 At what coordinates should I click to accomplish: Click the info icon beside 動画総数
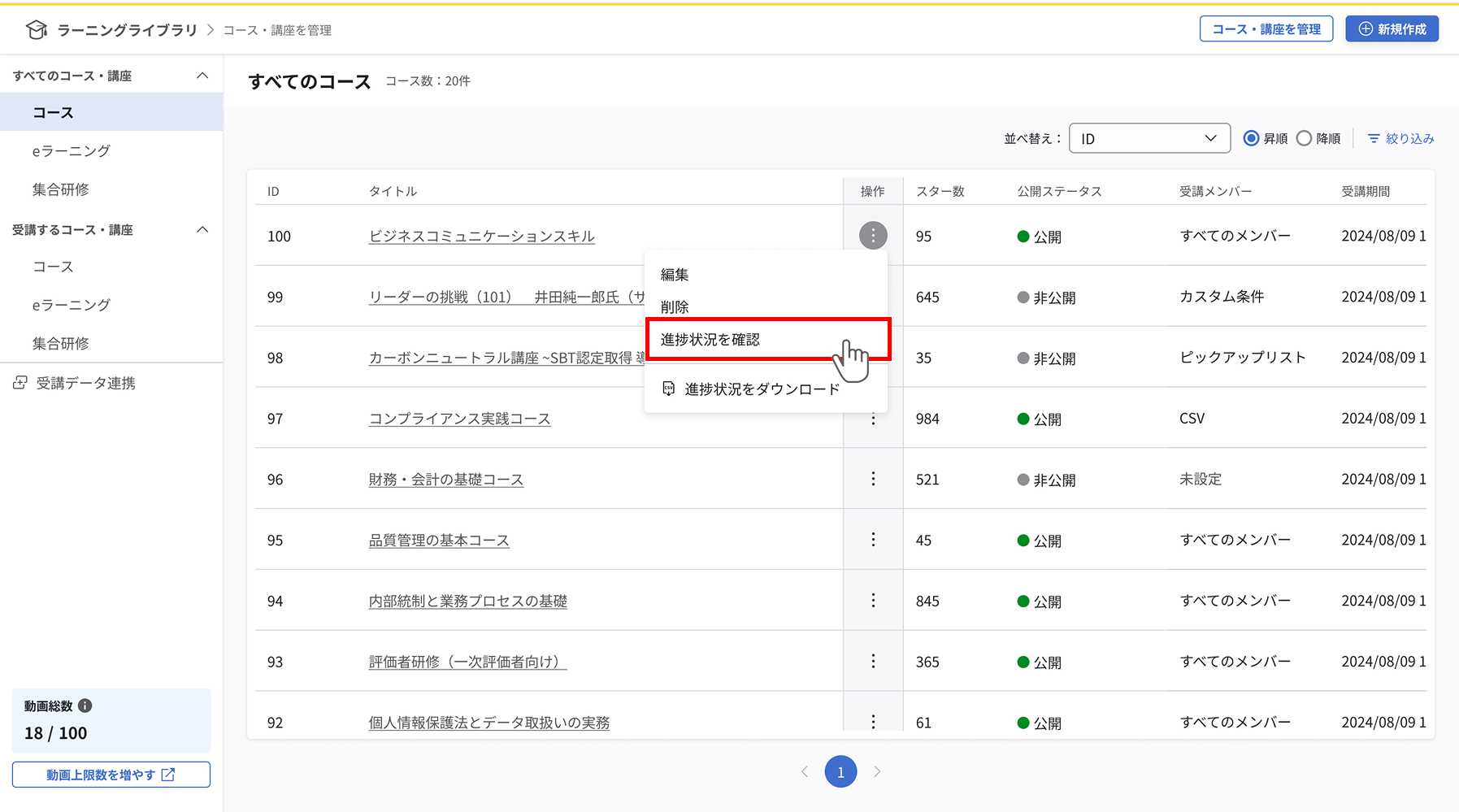pyautogui.click(x=85, y=706)
